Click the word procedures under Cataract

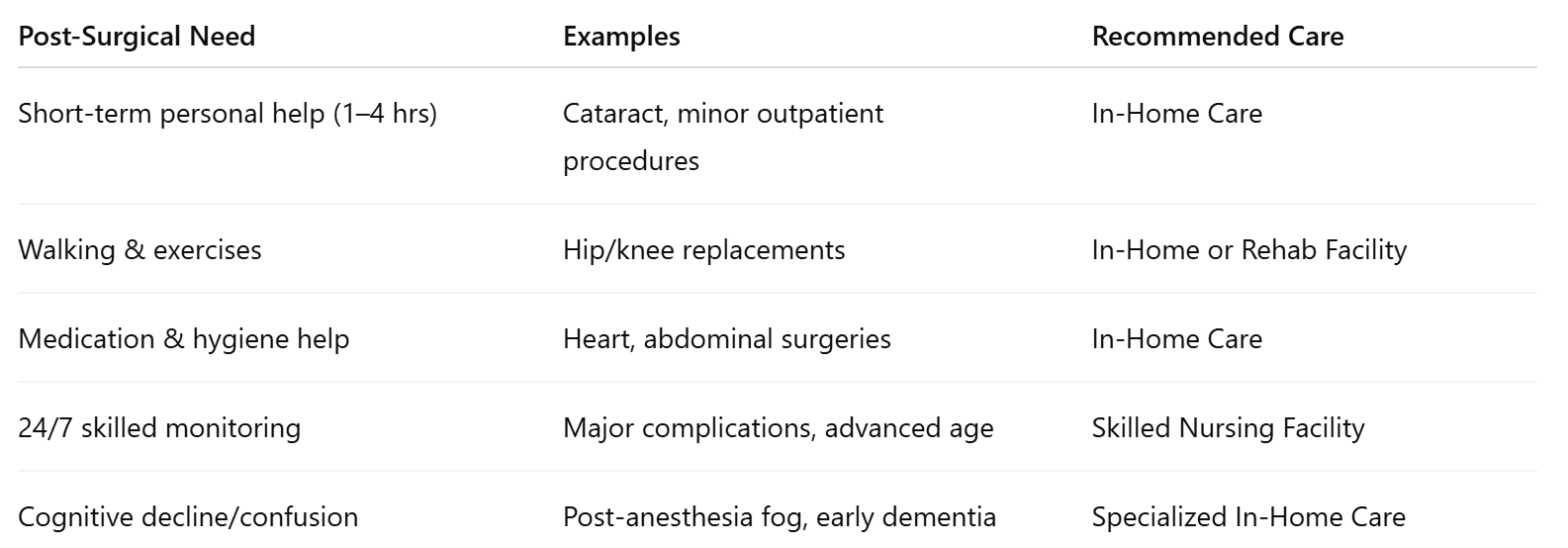pyautogui.click(x=630, y=161)
